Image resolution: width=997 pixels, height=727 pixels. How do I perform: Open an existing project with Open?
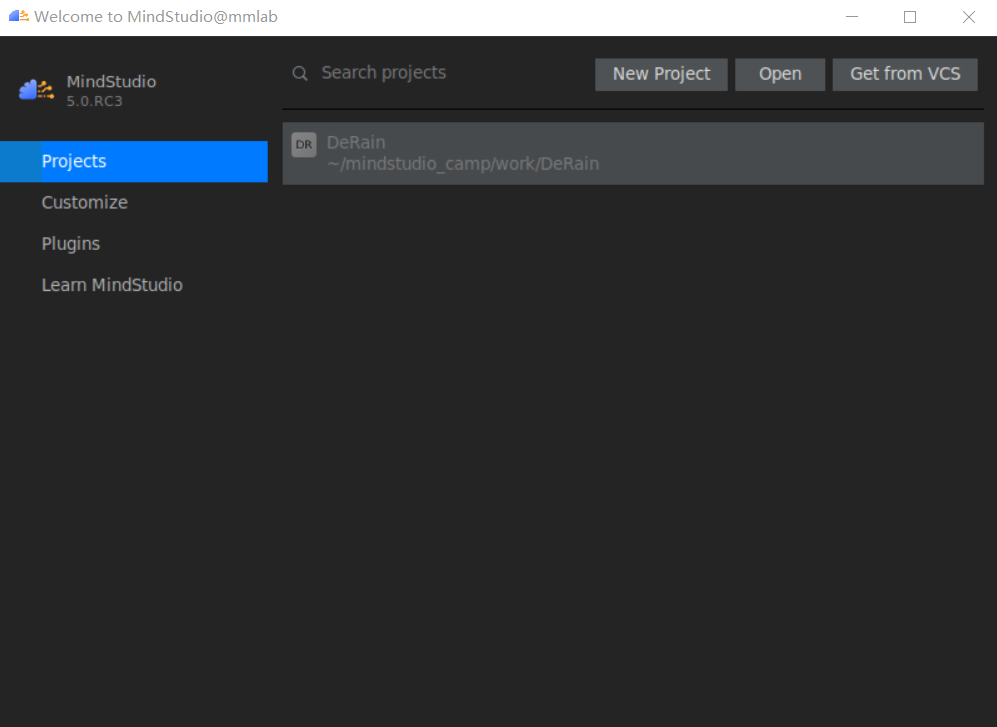point(780,74)
